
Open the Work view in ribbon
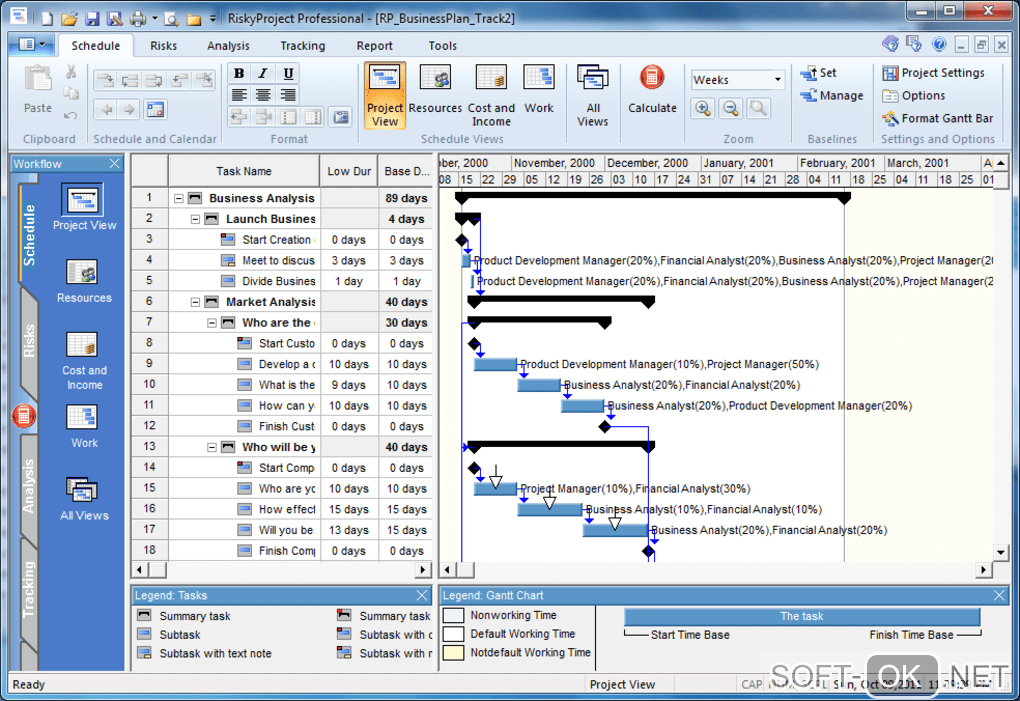pos(539,90)
